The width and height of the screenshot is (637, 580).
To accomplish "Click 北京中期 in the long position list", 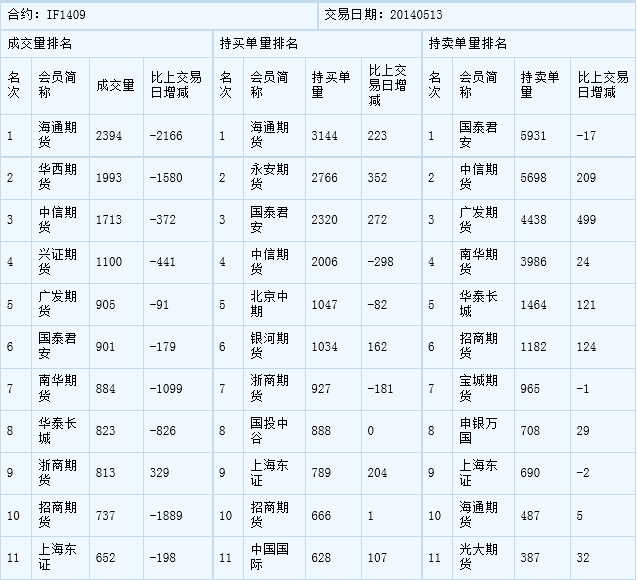I will pyautogui.click(x=267, y=303).
